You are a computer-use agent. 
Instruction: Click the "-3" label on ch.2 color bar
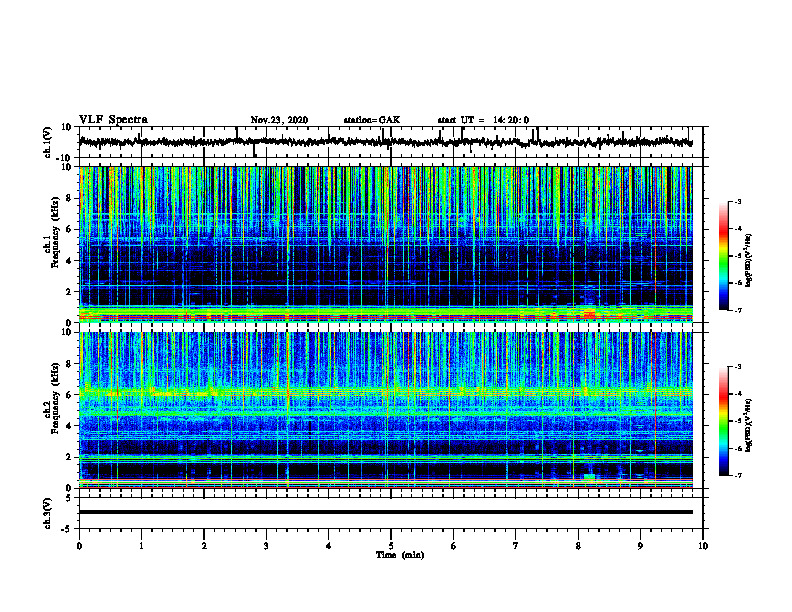tap(737, 367)
